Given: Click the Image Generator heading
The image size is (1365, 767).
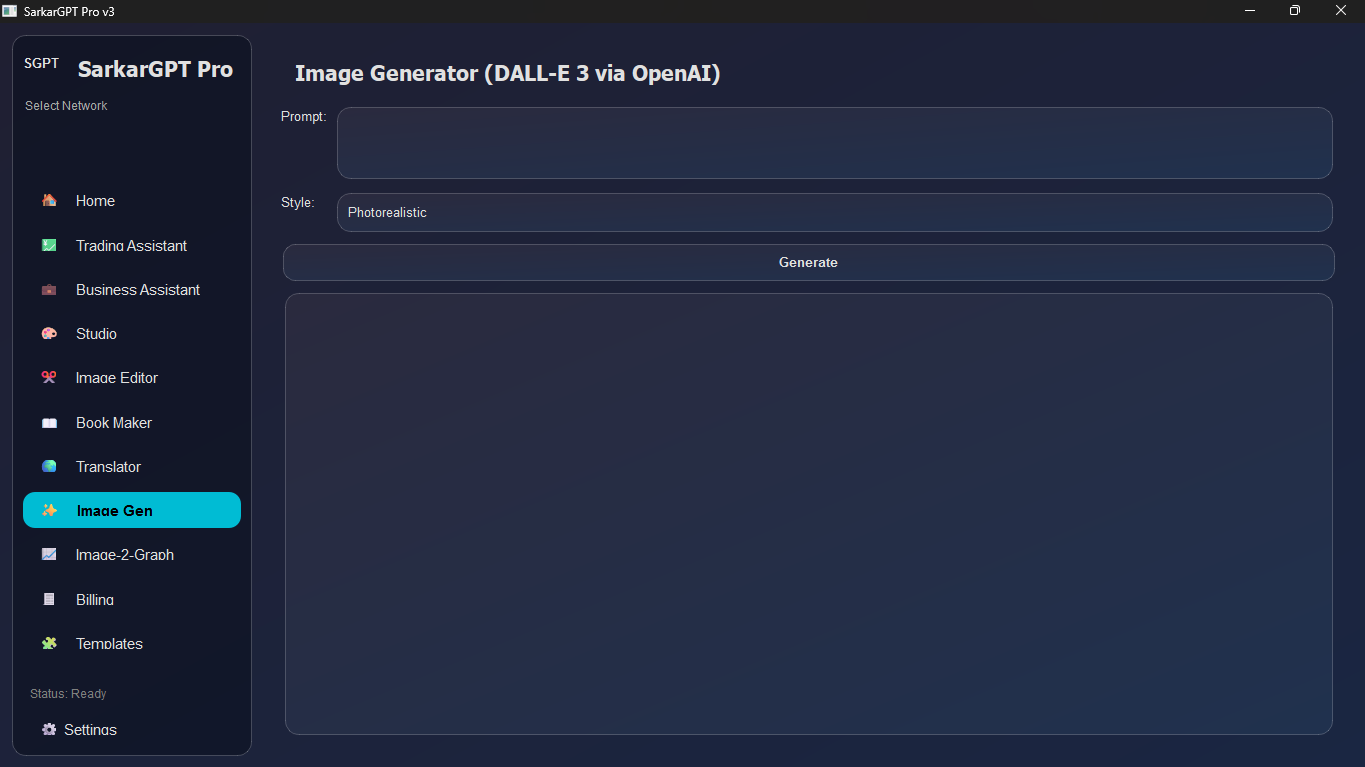Looking at the screenshot, I should (507, 73).
